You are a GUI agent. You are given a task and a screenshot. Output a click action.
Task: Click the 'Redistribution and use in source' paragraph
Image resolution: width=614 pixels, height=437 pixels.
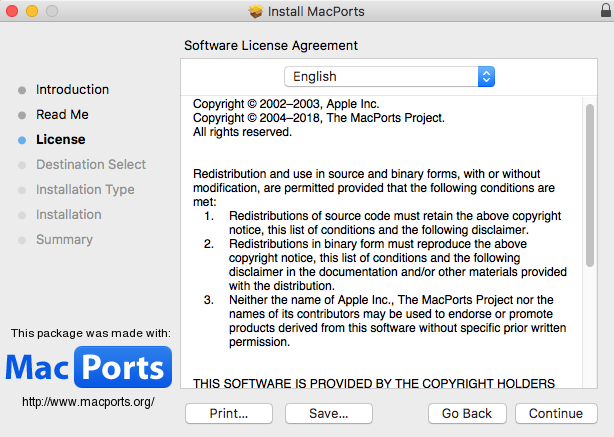374,188
